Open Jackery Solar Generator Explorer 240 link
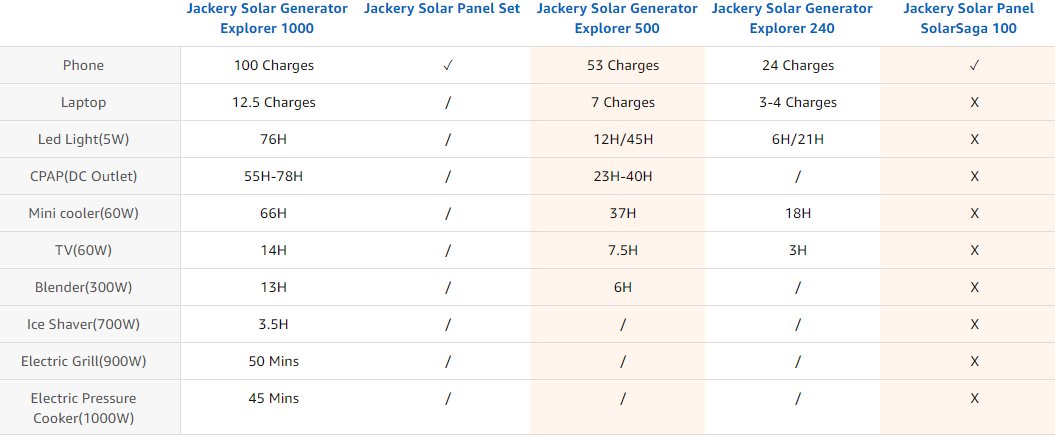 point(792,19)
